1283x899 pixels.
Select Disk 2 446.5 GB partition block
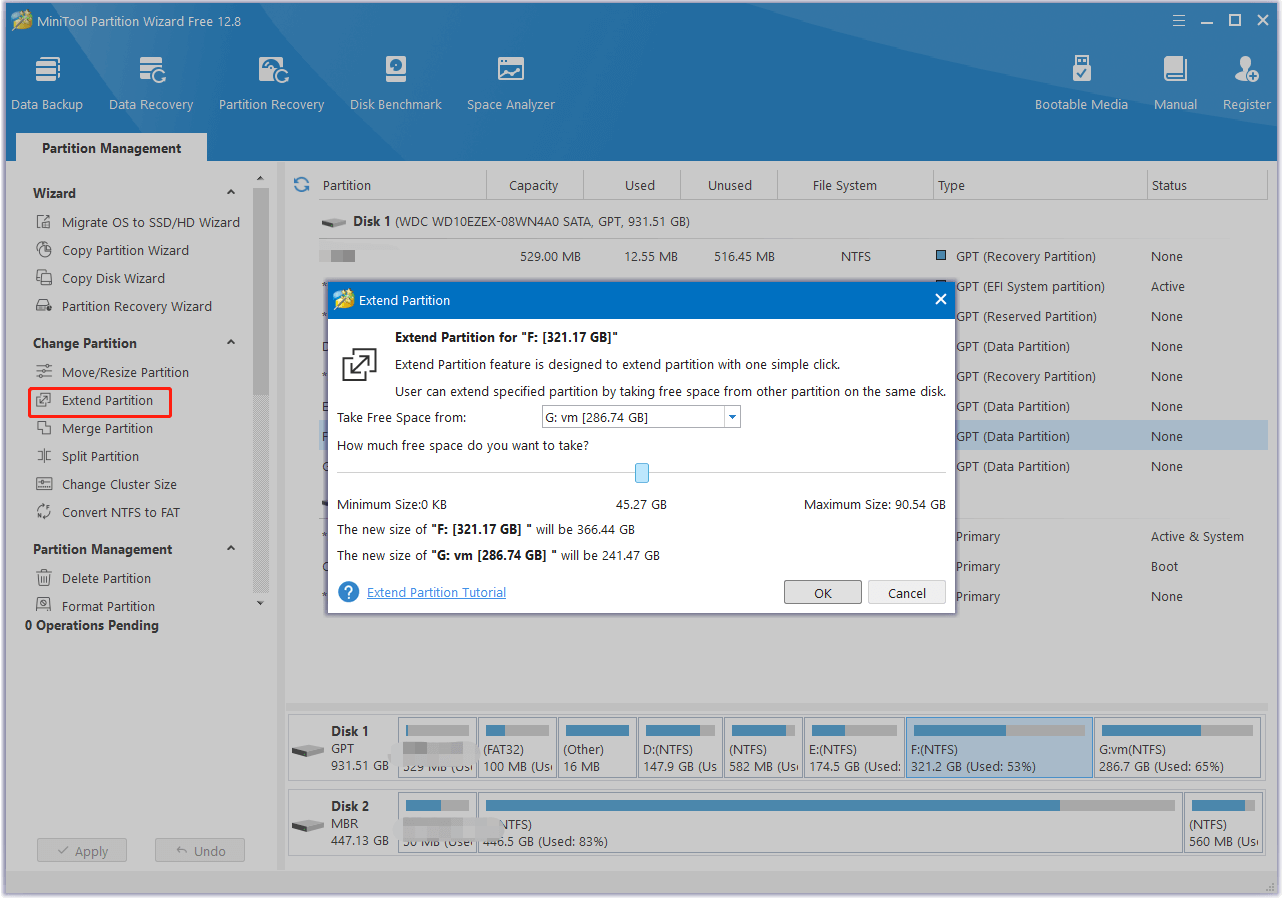[830, 823]
